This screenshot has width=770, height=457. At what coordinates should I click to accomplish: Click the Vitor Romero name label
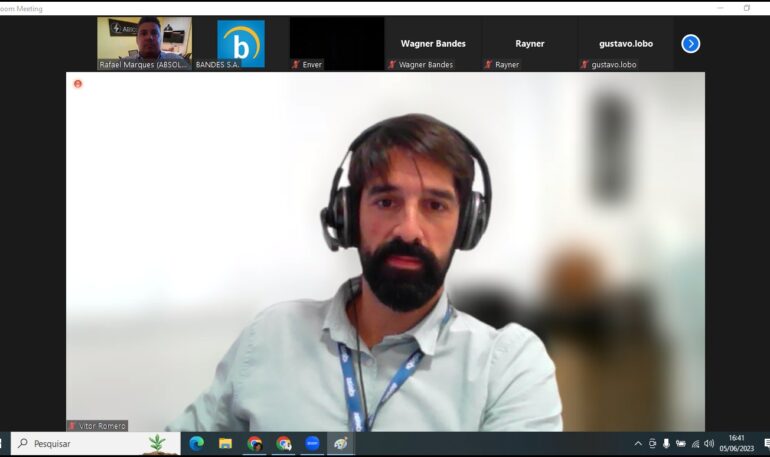97,426
